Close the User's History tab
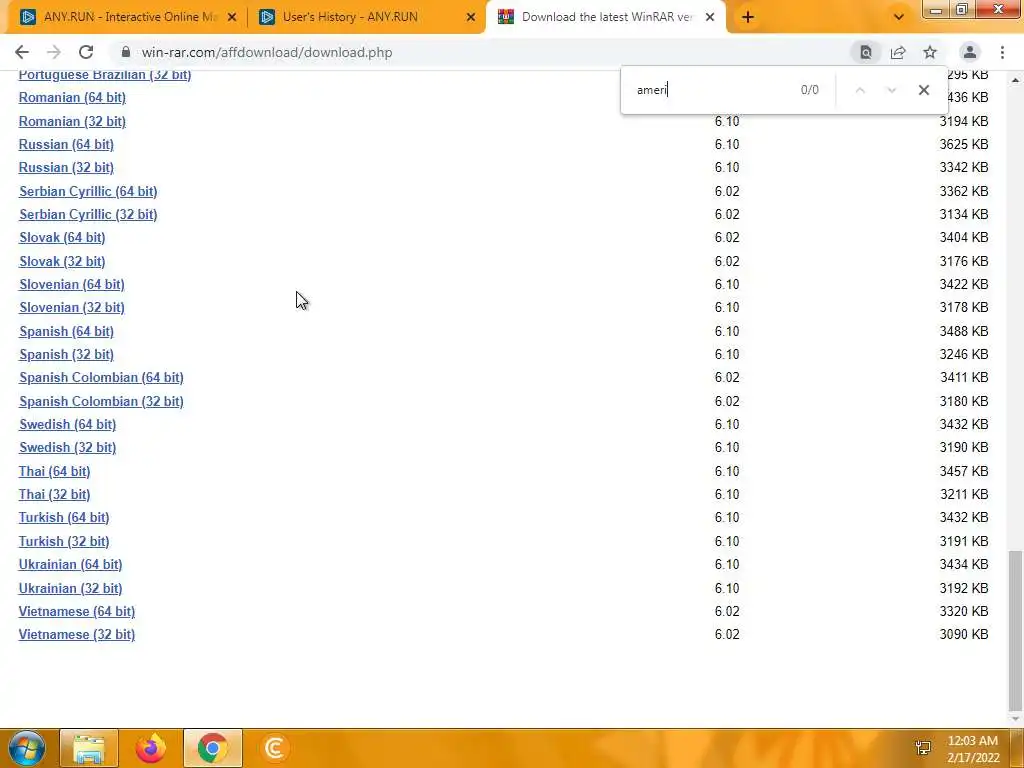The image size is (1024, 768). point(471,17)
